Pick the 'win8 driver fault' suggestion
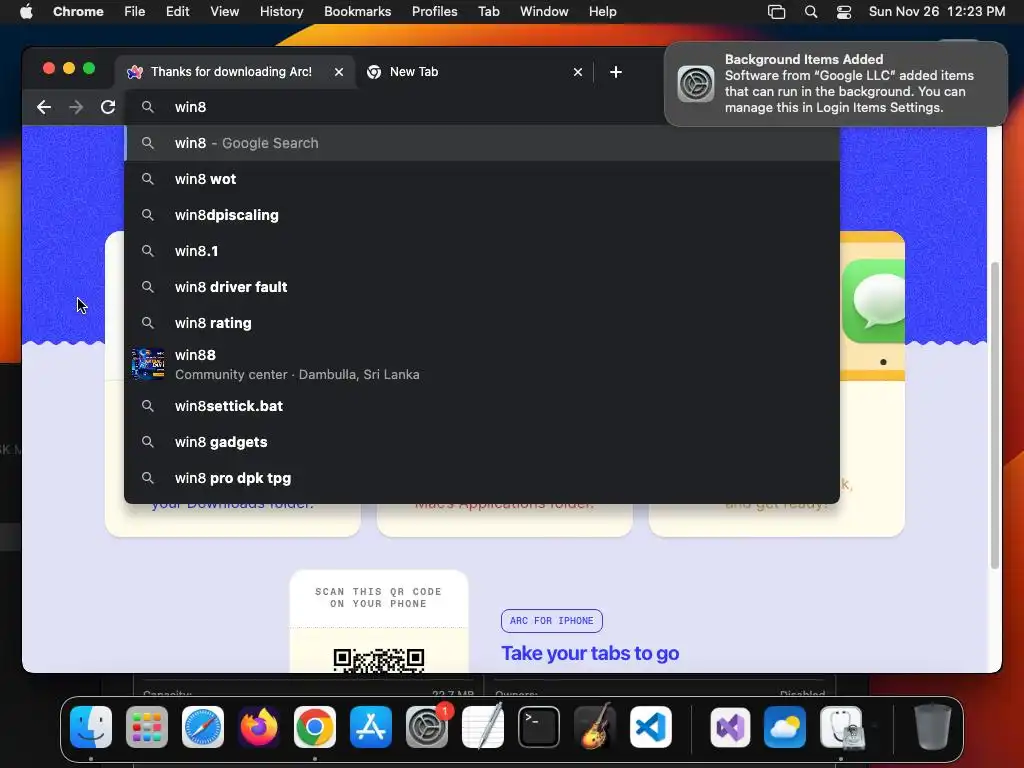The width and height of the screenshot is (1024, 768). pos(482,287)
